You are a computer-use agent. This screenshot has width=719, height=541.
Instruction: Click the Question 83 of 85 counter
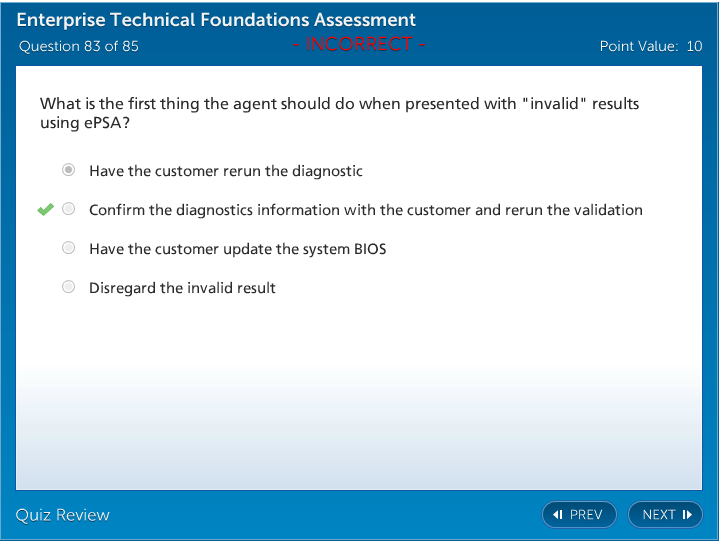coord(78,46)
